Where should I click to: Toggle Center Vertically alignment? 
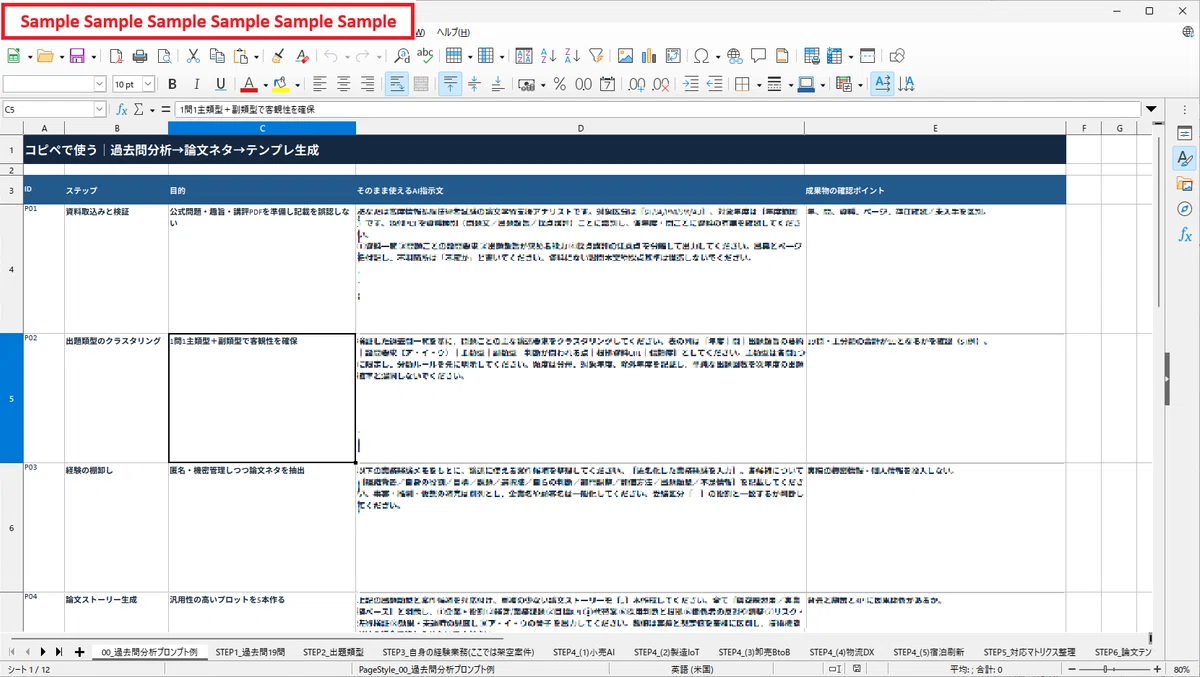pos(474,84)
